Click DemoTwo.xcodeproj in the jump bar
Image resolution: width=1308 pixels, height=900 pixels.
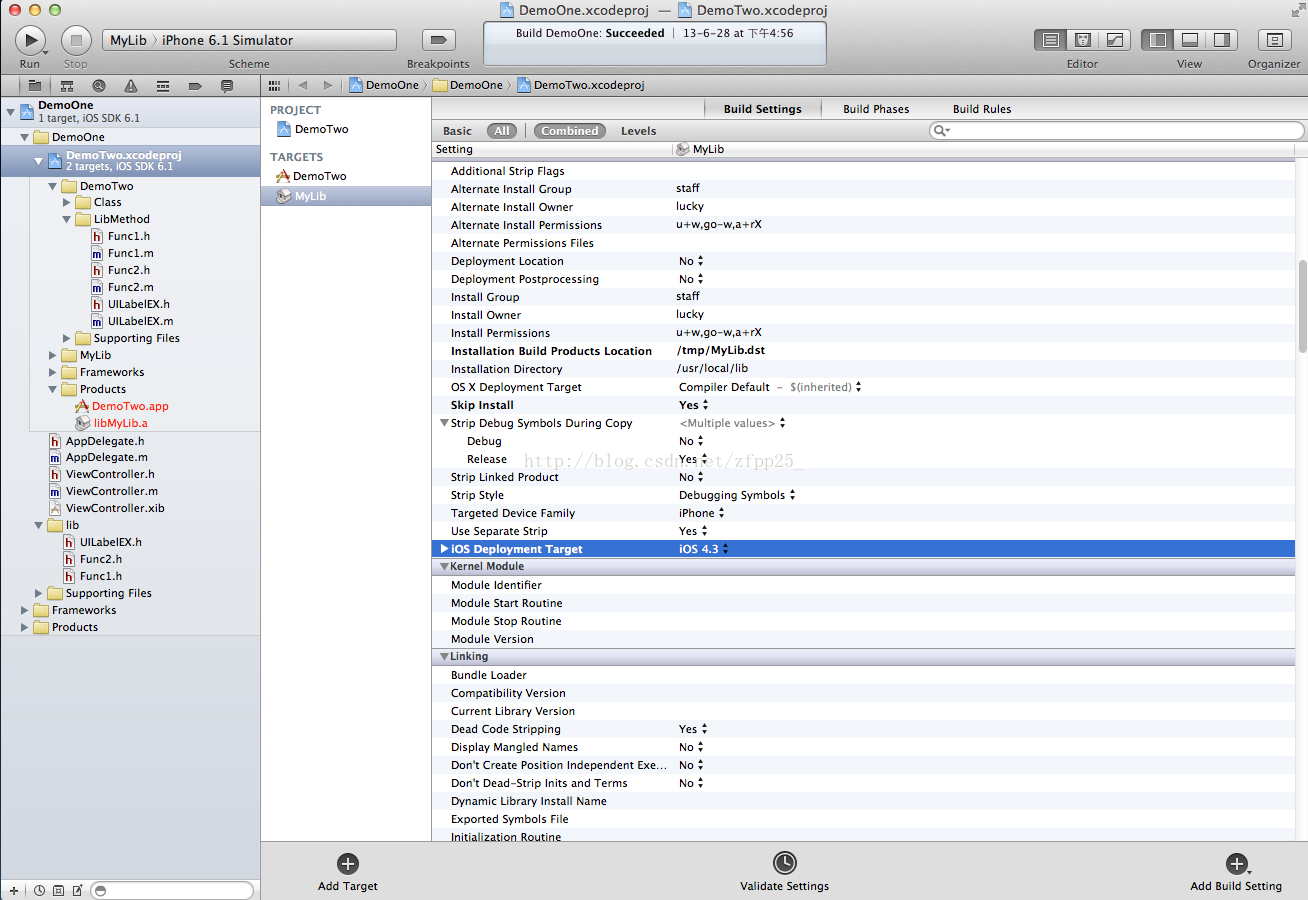(580, 85)
